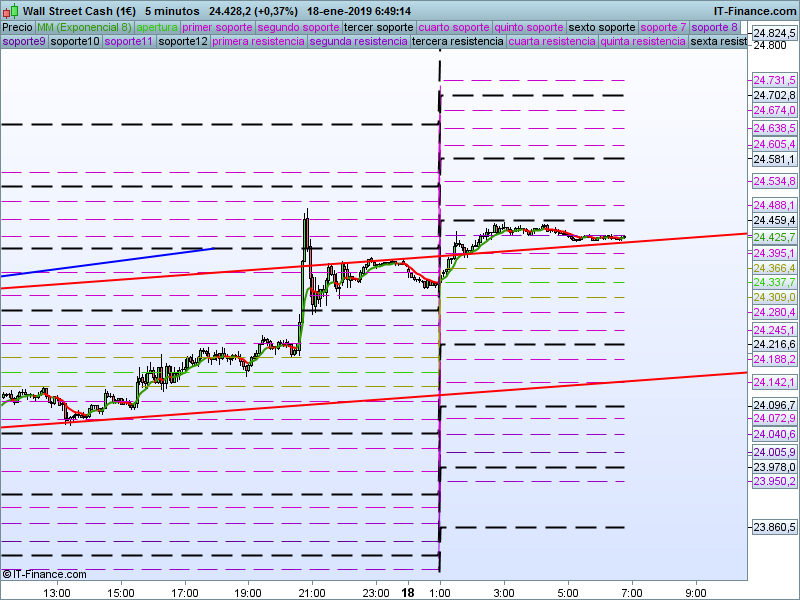Viewport: 800px width, 600px height.
Task: Click price label 24.824,5 on the axis
Action: click(x=774, y=34)
